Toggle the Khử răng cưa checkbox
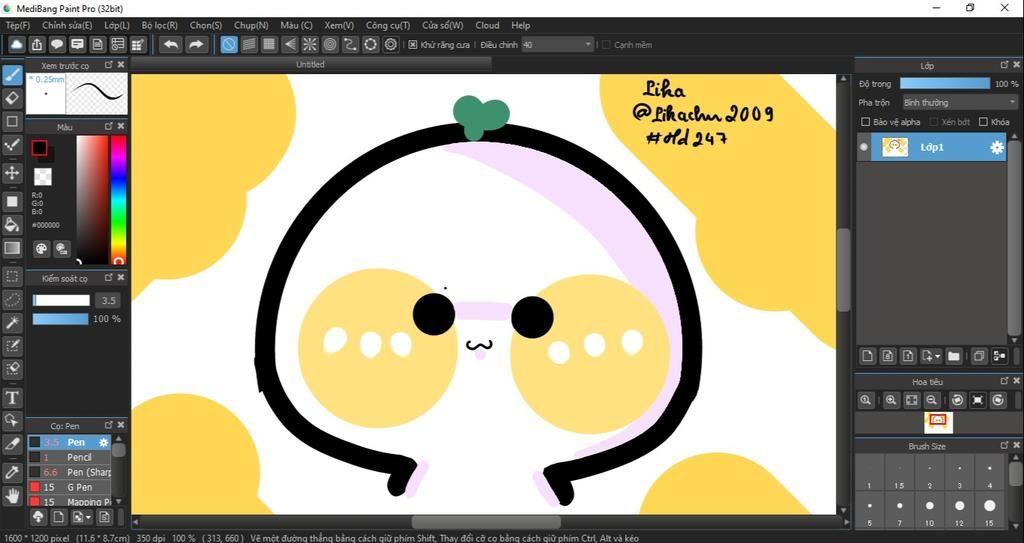The width and height of the screenshot is (1024, 543). (x=413, y=45)
